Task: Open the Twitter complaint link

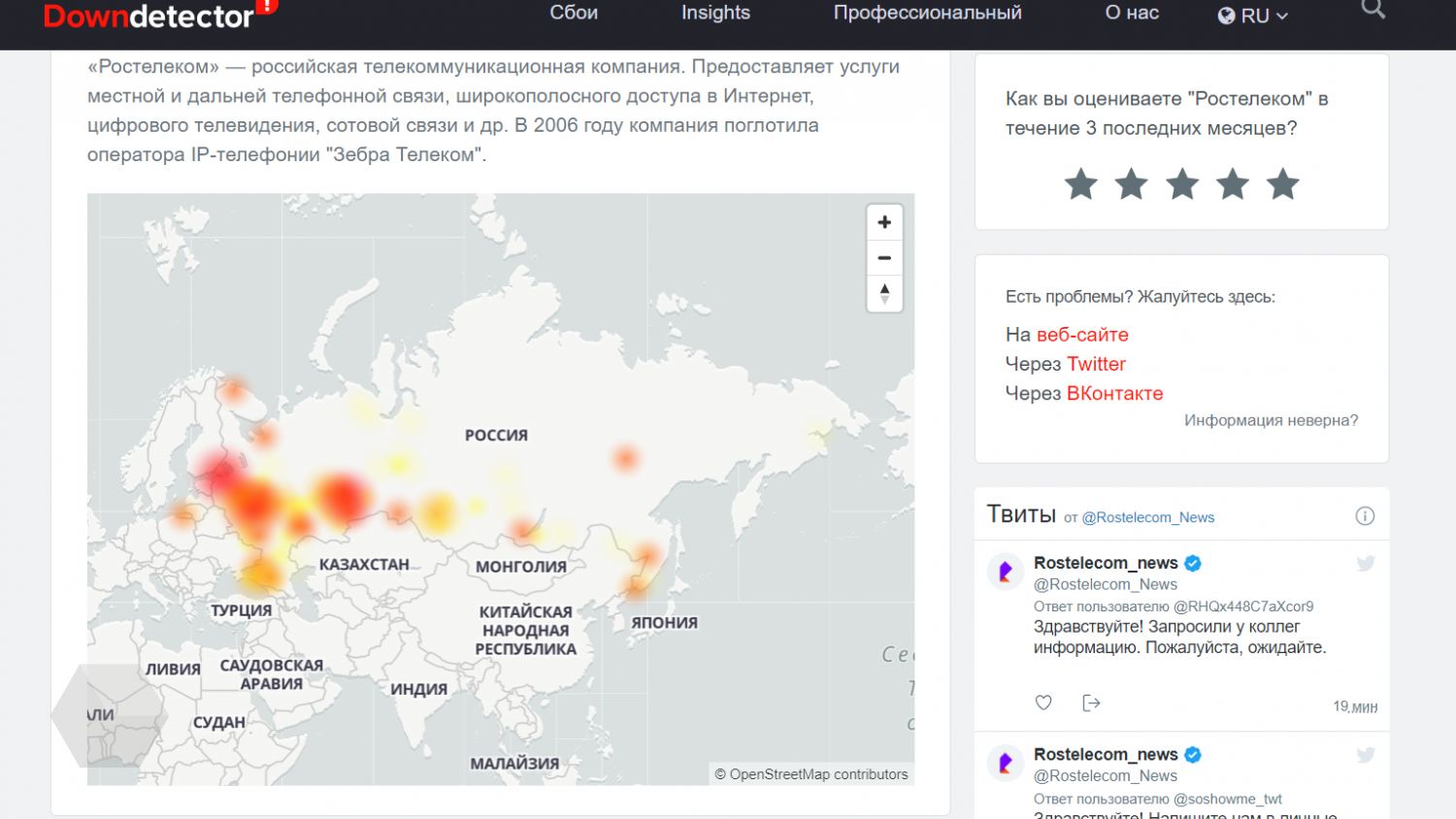Action: (1096, 364)
